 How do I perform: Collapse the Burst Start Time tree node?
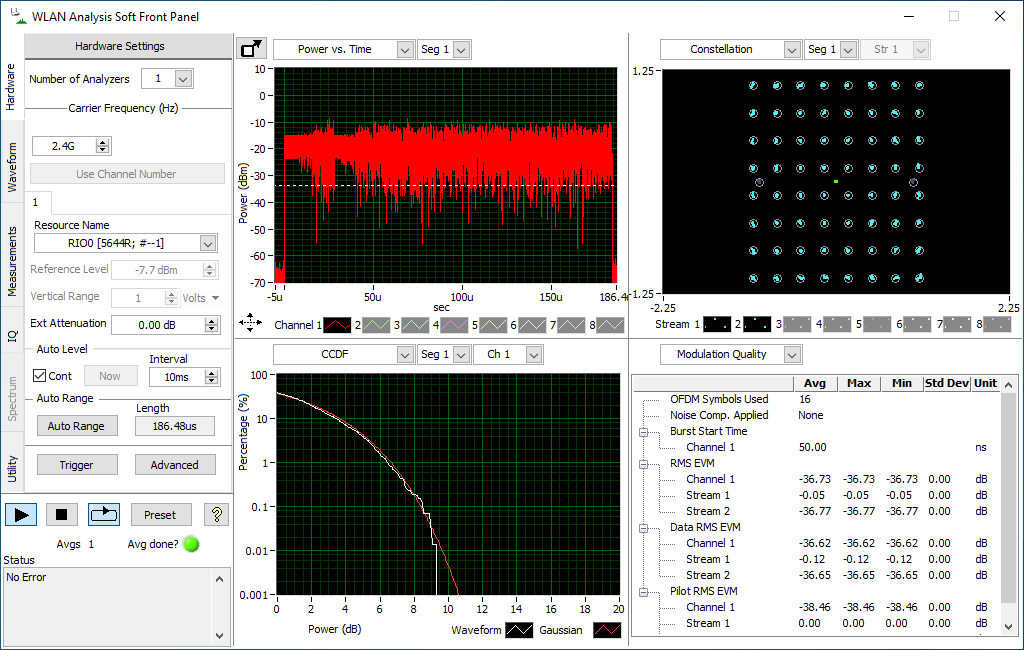pyautogui.click(x=643, y=432)
